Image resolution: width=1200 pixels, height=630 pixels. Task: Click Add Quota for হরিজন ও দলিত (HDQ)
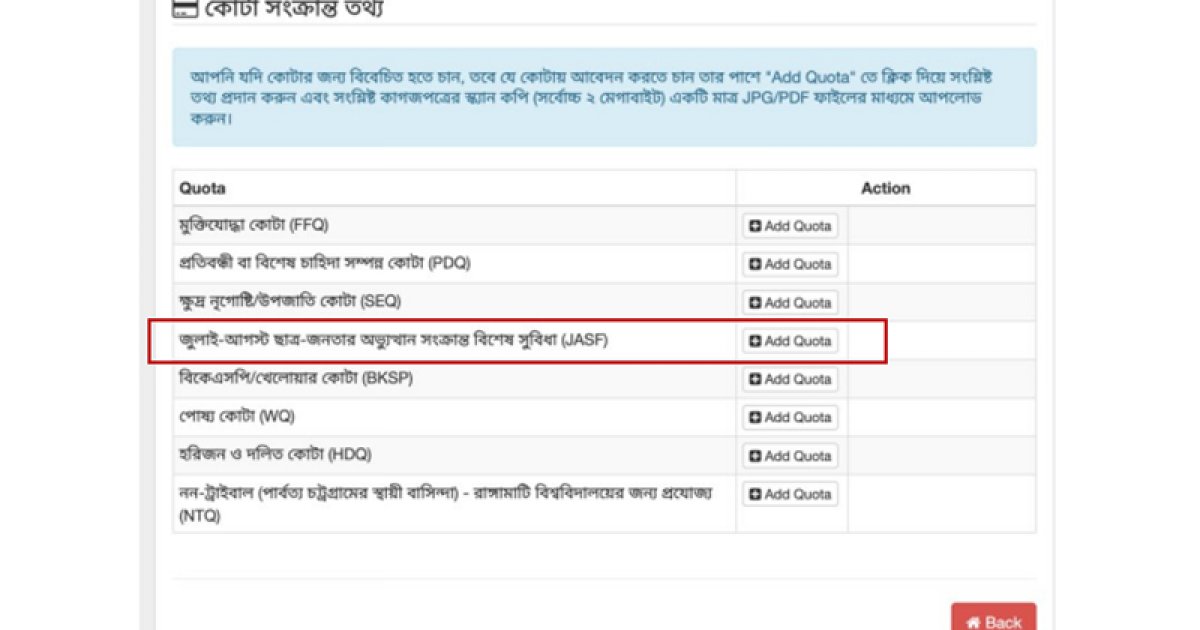pyautogui.click(x=790, y=456)
